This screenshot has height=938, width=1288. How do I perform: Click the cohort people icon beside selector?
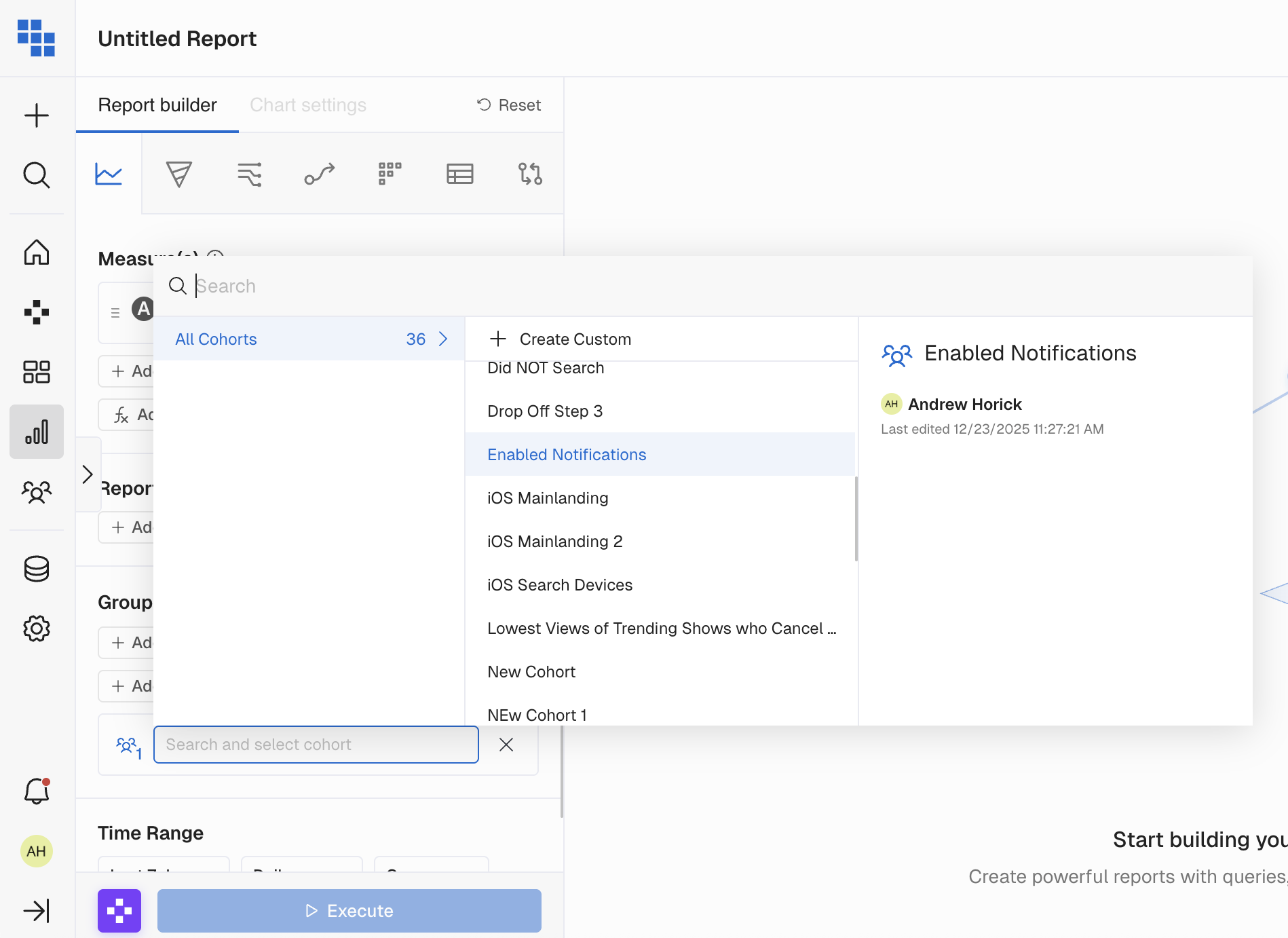click(129, 747)
